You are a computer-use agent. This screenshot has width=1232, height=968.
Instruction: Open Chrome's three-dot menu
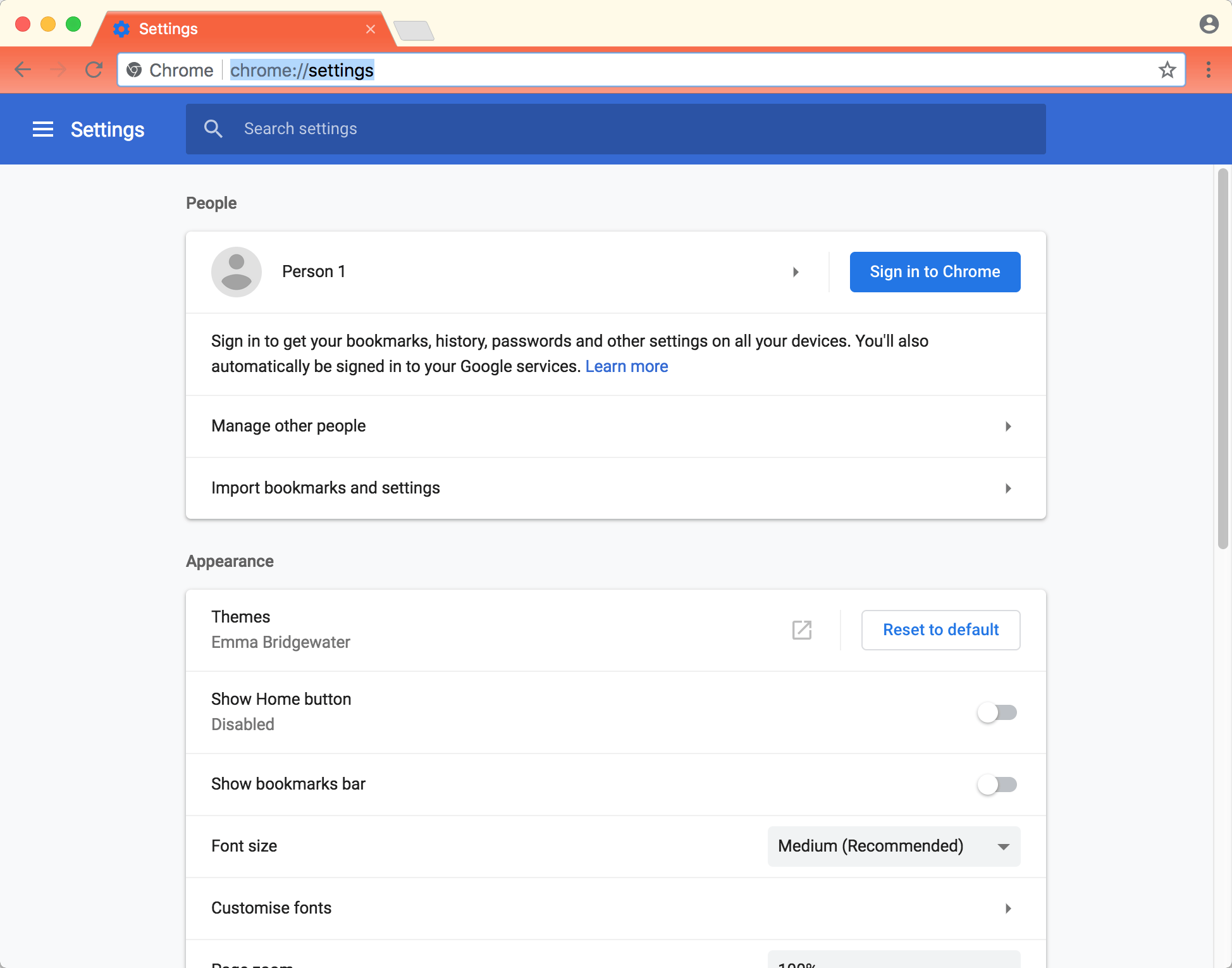click(x=1208, y=70)
